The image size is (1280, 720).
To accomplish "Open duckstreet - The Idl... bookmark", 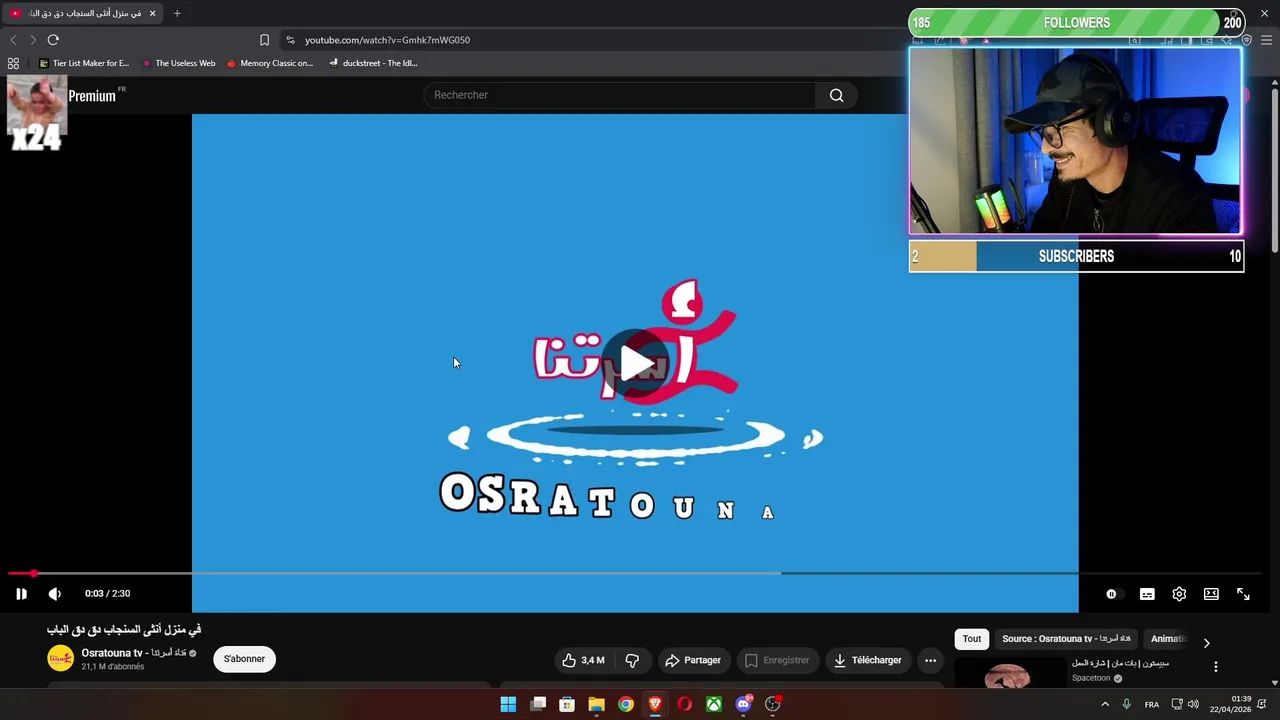I will [373, 63].
